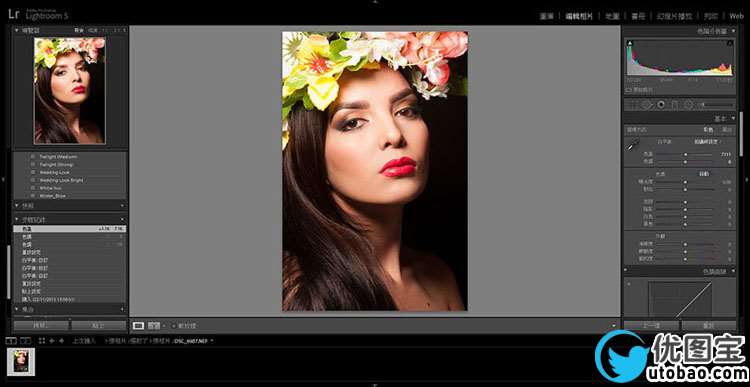Collapse the History panel triangle
750x387 pixels.
click(x=17, y=220)
